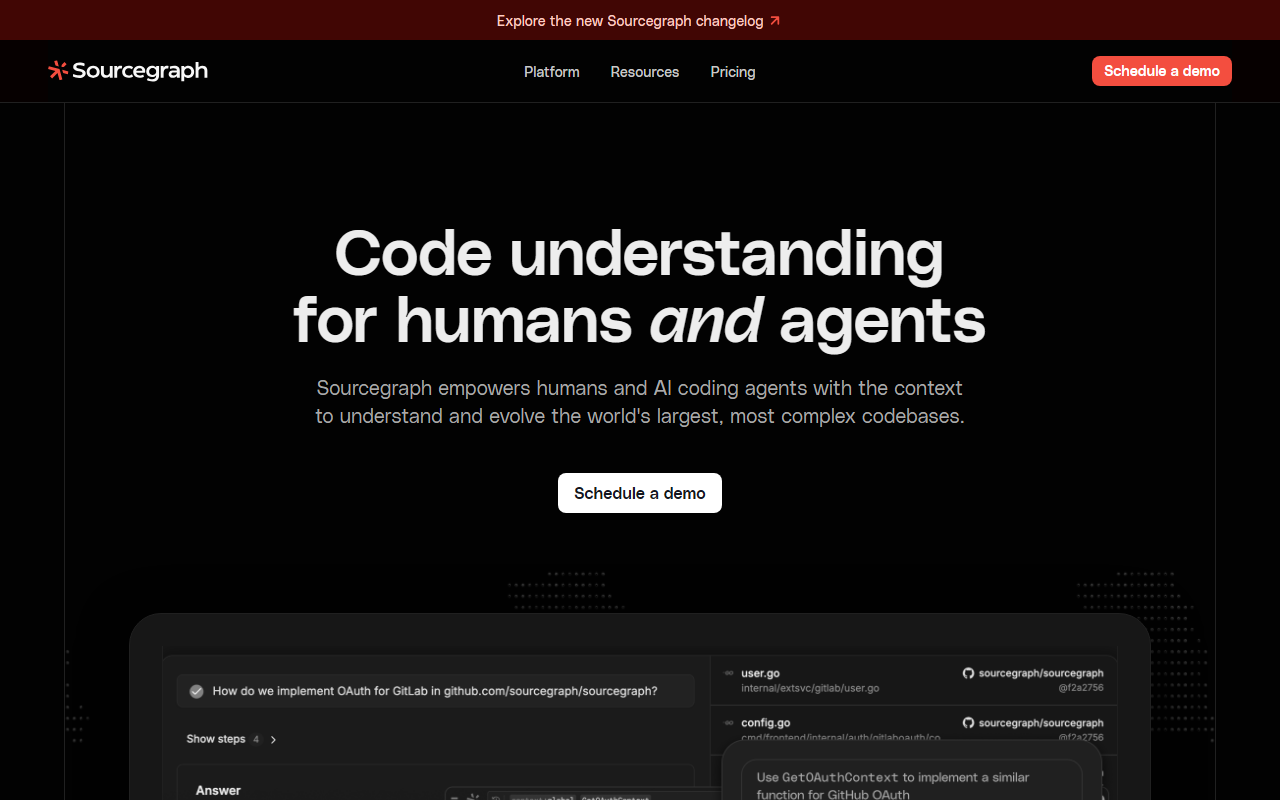Image resolution: width=1280 pixels, height=800 pixels.
Task: Click the Answer heading in the demo panel
Action: [x=218, y=790]
